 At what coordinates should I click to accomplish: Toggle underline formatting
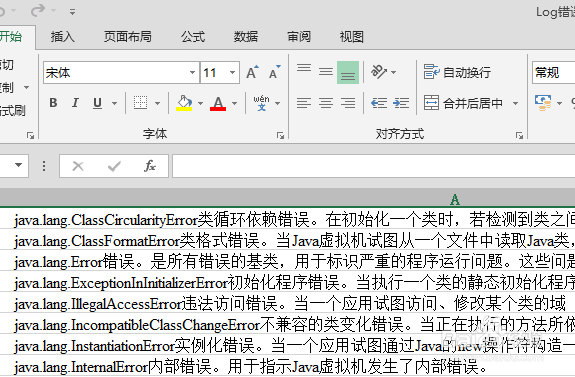coord(97,103)
